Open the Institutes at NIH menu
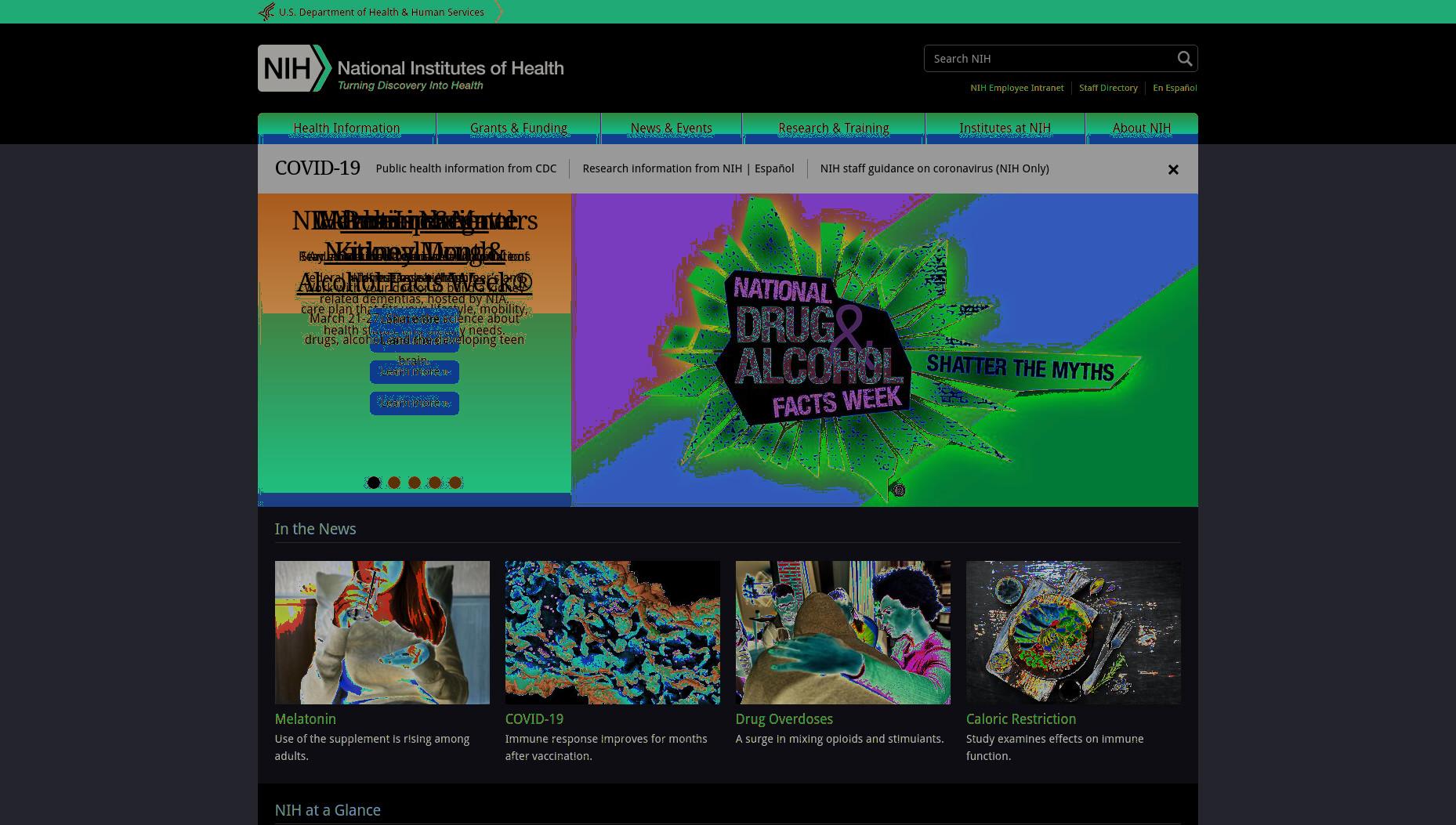The height and width of the screenshot is (825, 1456). 1005,128
